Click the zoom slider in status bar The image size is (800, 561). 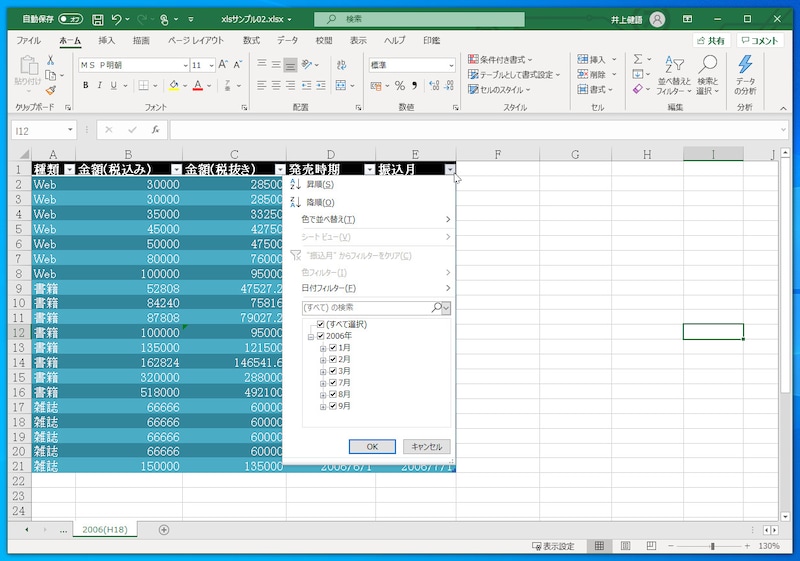tap(712, 546)
